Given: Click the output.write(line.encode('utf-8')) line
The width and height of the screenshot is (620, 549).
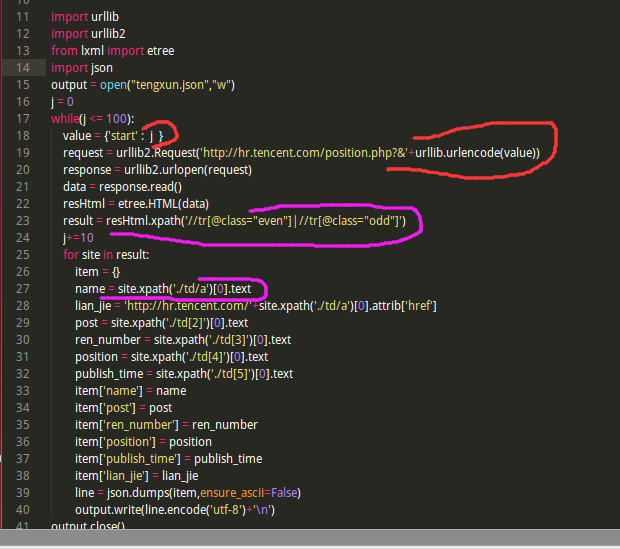Looking at the screenshot, I should coord(175,510).
